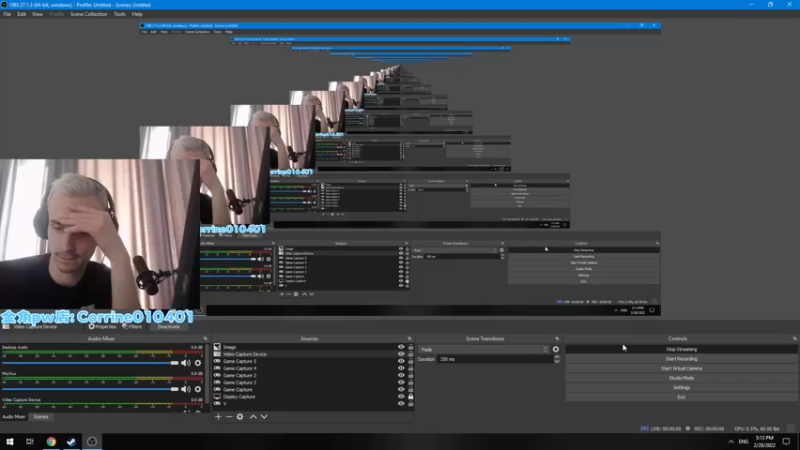Image resolution: width=800 pixels, height=450 pixels.
Task: Hide Game Capture 2 source
Action: [x=401, y=376]
